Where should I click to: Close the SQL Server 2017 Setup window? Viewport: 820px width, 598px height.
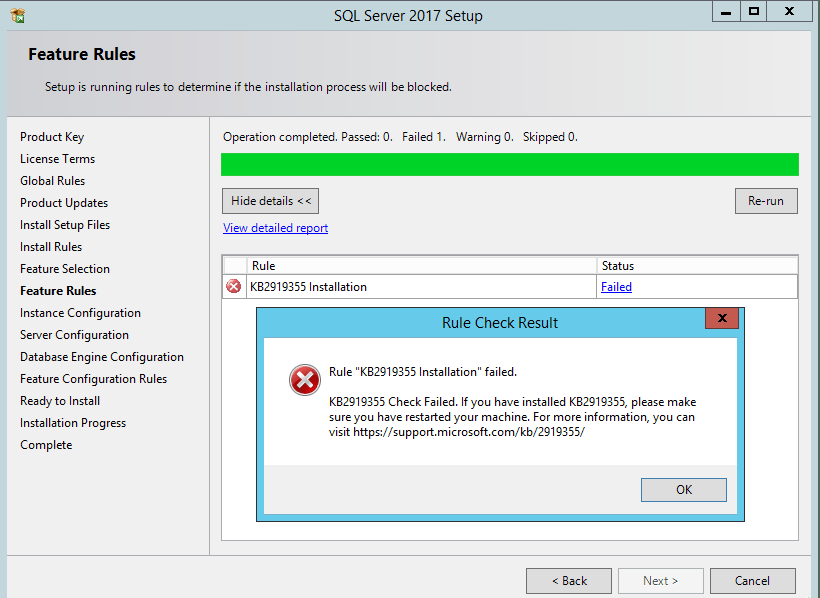[790, 12]
